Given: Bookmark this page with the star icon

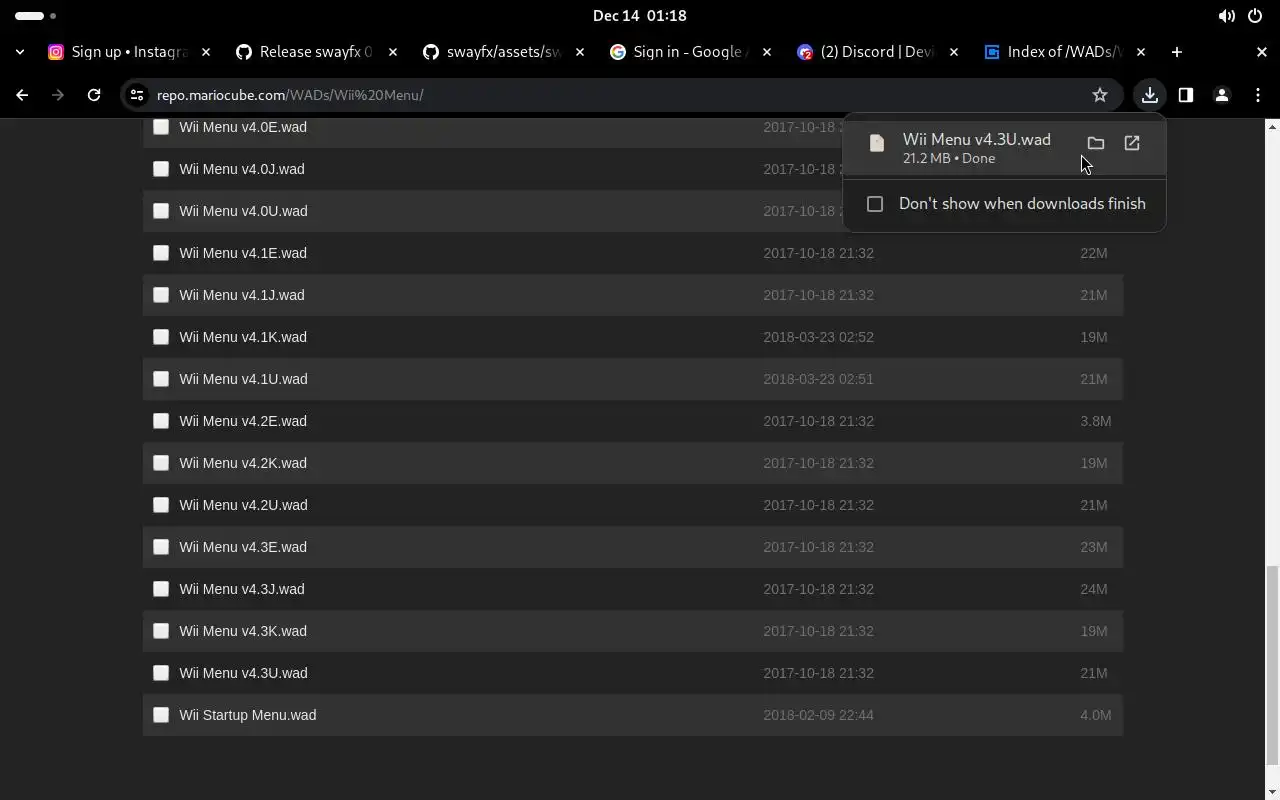Looking at the screenshot, I should [x=1100, y=95].
